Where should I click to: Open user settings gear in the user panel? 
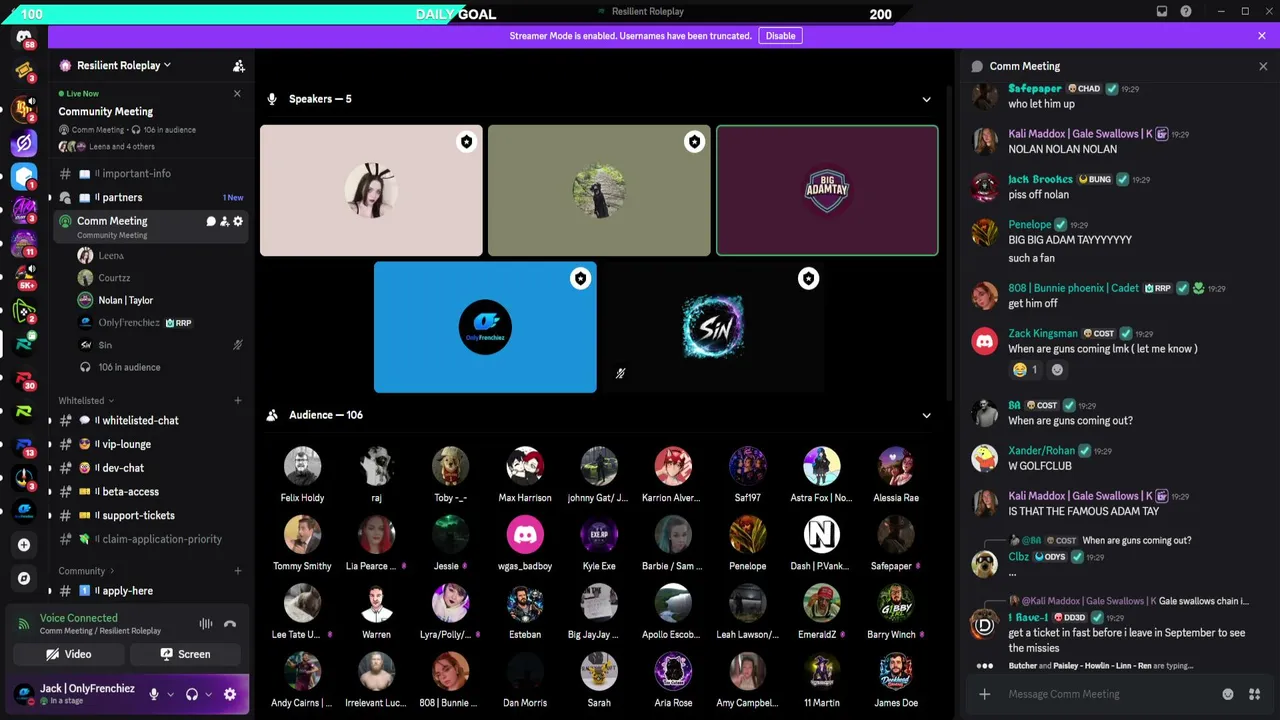click(x=230, y=694)
